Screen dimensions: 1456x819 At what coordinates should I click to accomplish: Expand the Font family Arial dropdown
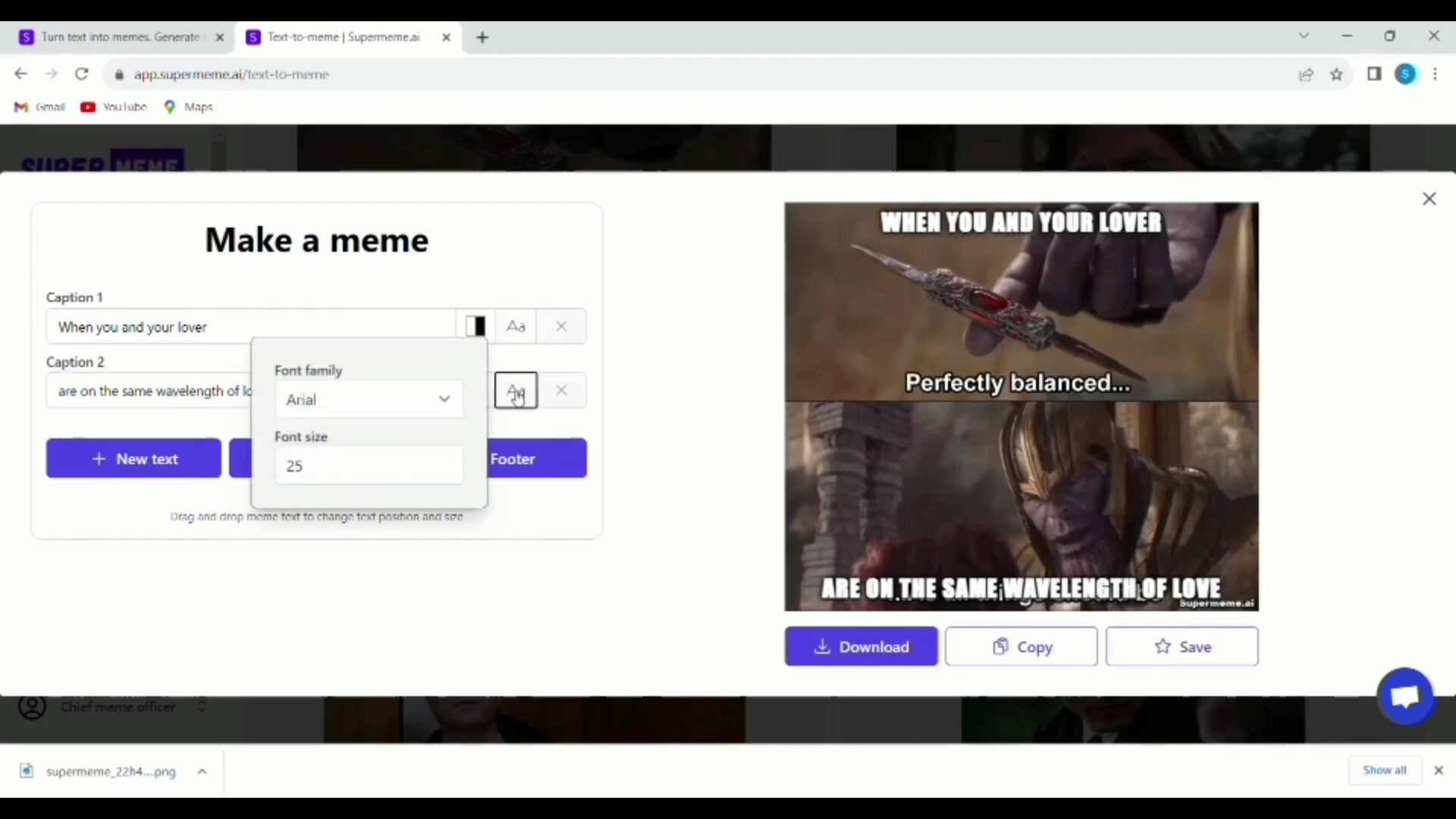pos(369,400)
